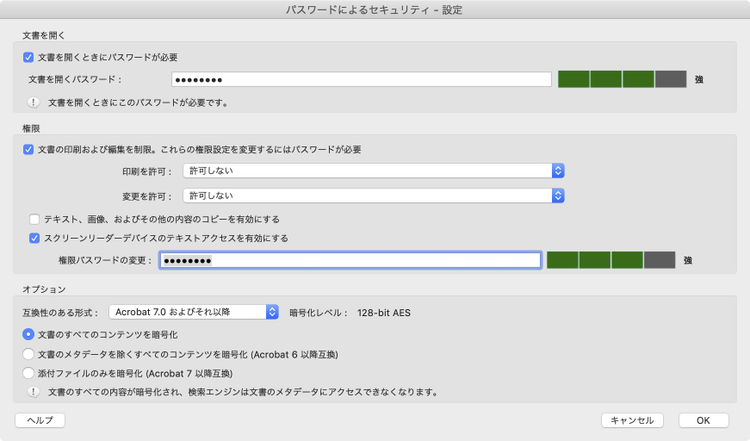
Task: Click the 128-bit AES encryption level text
Action: click(x=384, y=313)
